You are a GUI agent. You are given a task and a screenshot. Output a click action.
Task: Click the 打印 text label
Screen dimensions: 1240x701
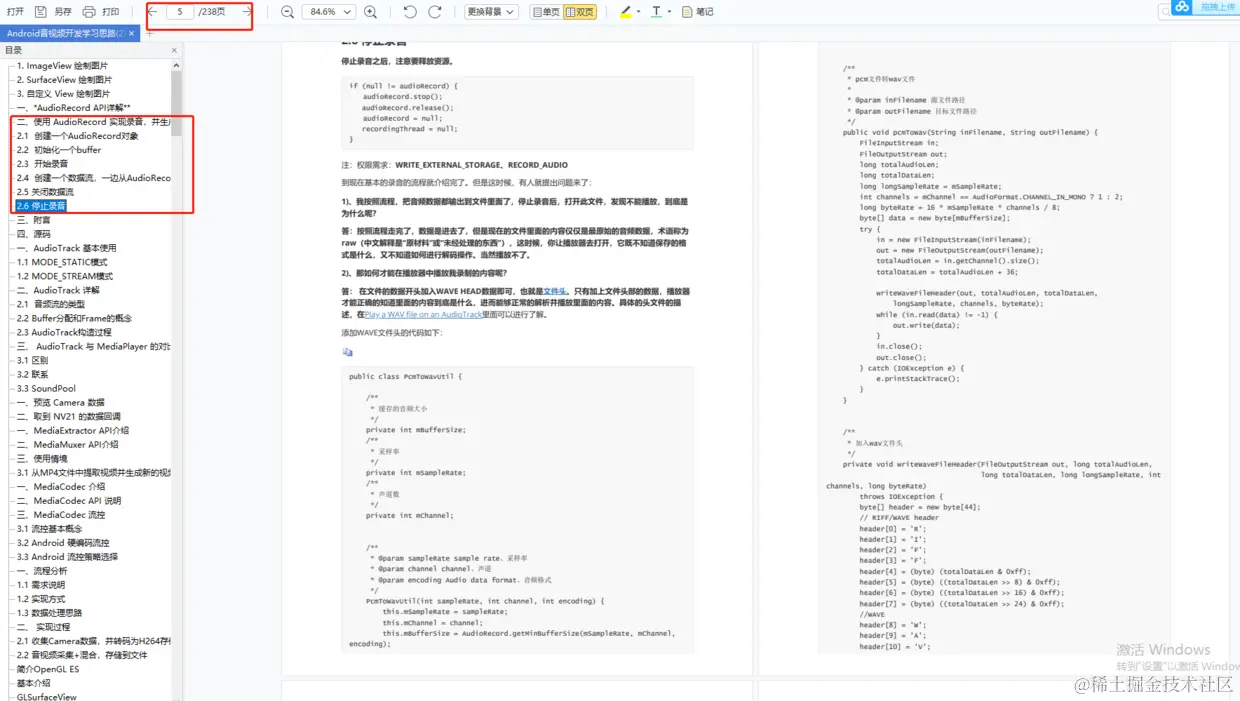[x=110, y=12]
